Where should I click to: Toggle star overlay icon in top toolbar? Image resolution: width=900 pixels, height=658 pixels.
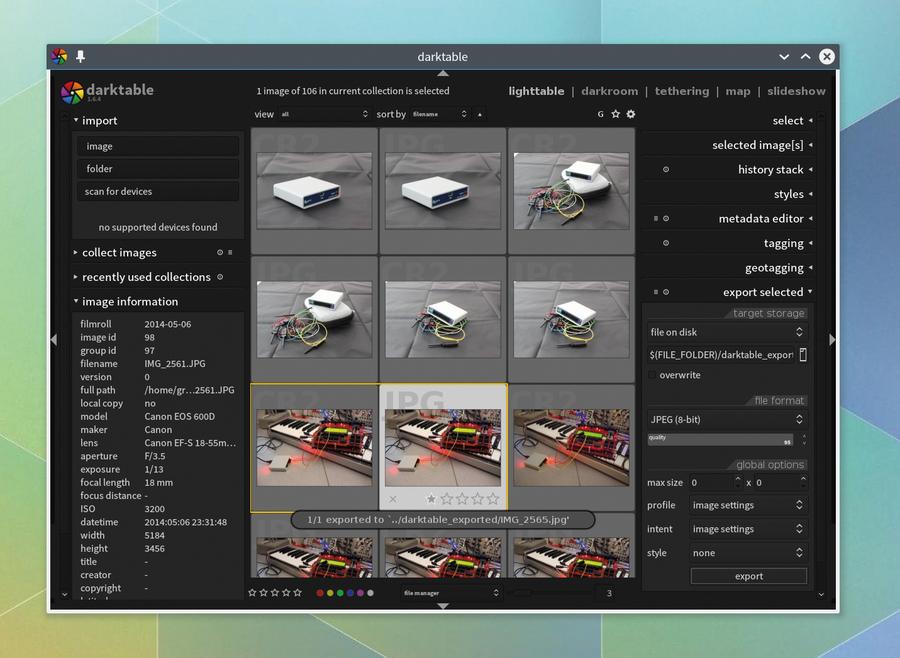(615, 114)
